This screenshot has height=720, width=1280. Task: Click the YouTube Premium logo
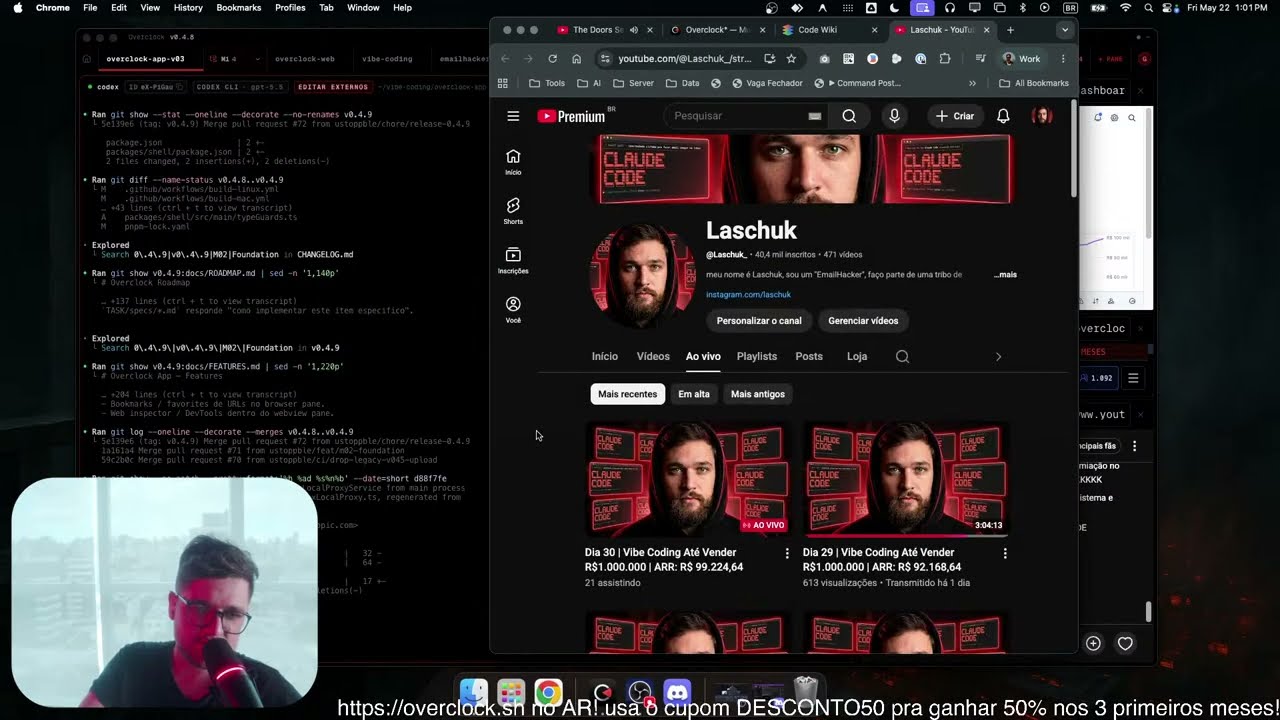(571, 116)
